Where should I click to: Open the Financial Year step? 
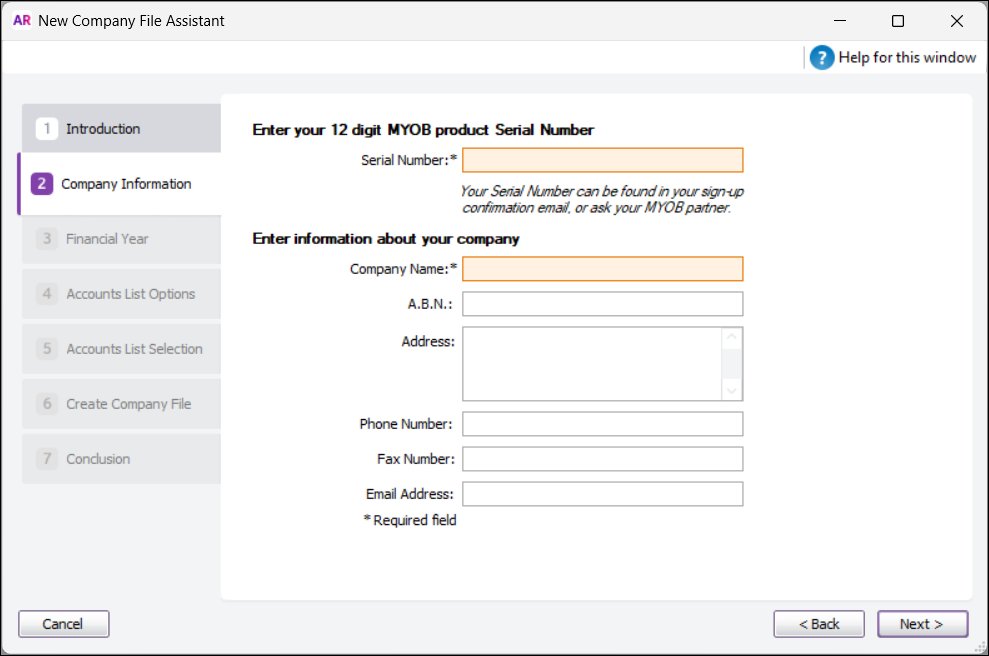coord(120,239)
